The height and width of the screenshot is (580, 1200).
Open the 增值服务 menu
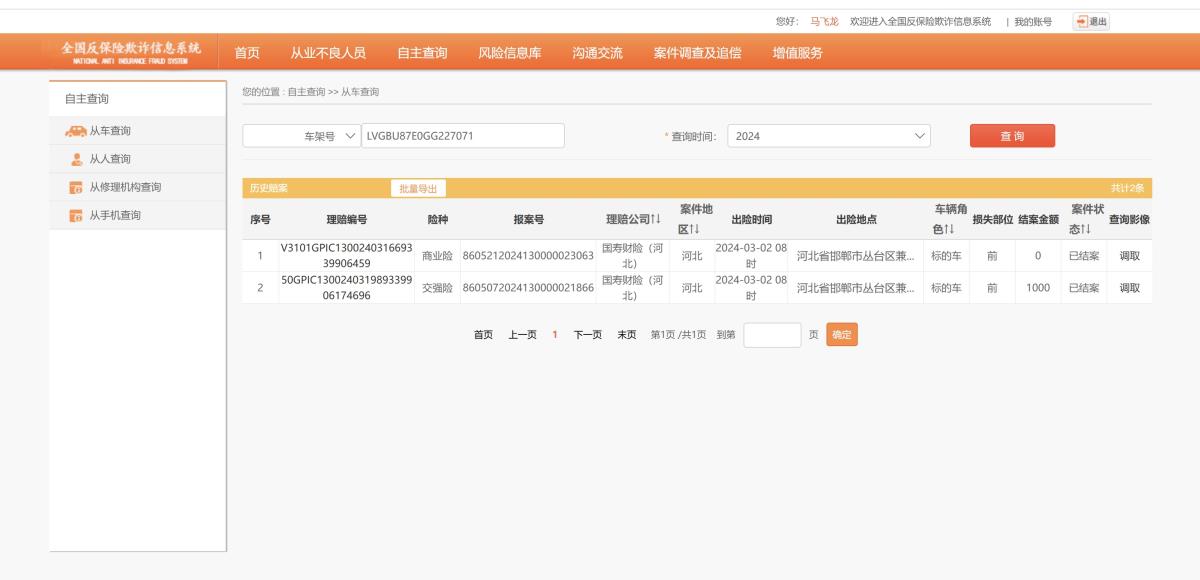coord(798,53)
